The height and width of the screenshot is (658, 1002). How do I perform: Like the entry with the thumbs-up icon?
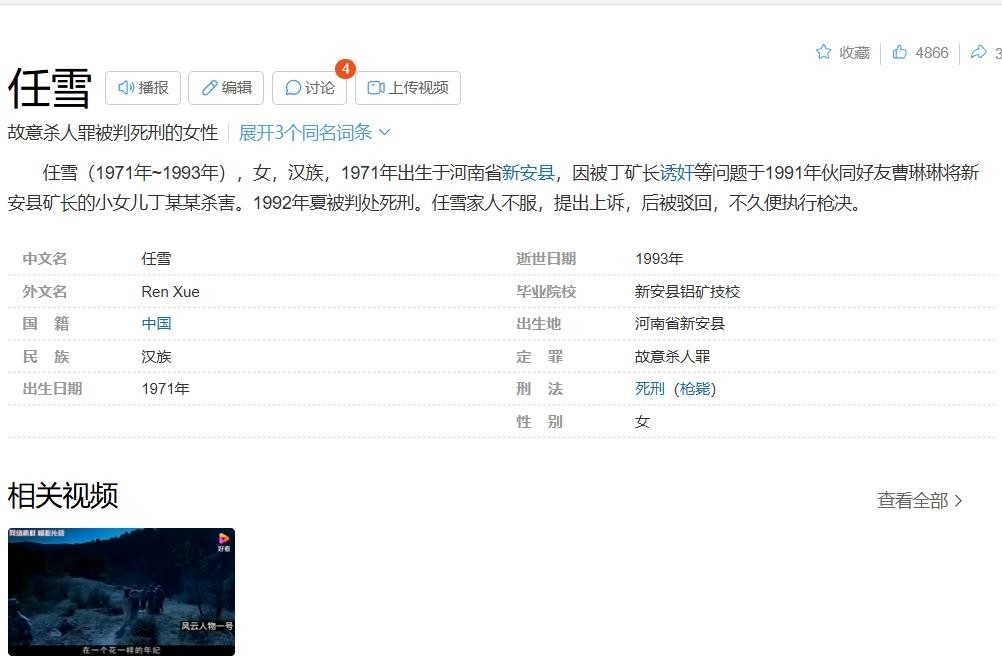coord(900,52)
